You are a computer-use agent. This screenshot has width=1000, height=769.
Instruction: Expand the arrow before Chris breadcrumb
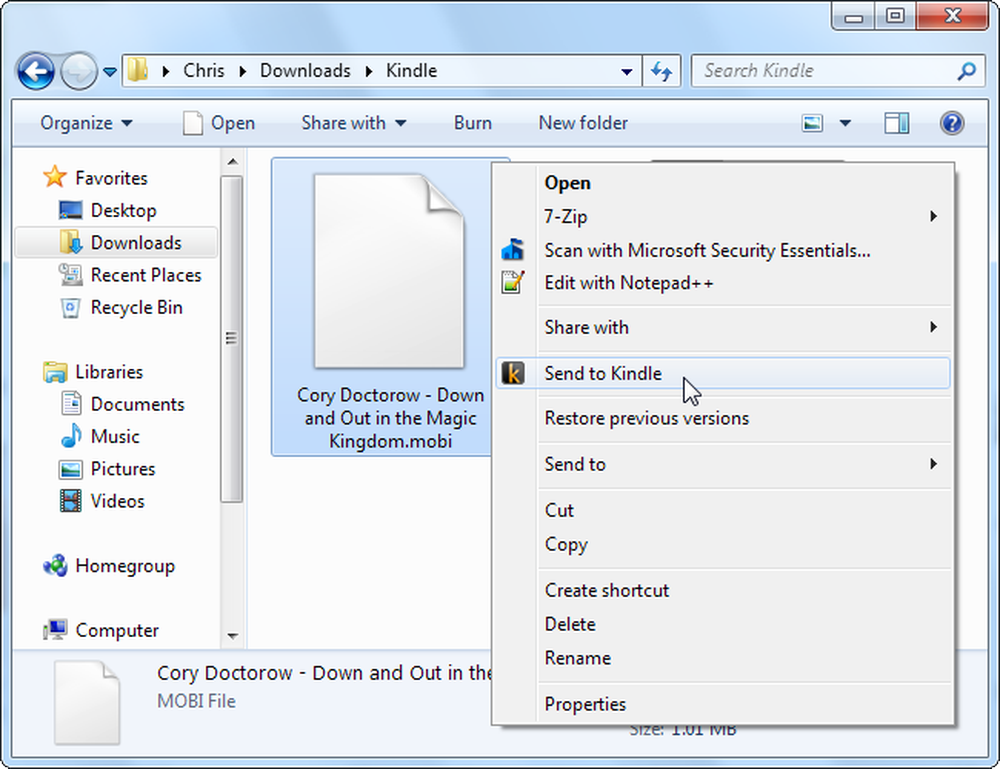pos(166,71)
